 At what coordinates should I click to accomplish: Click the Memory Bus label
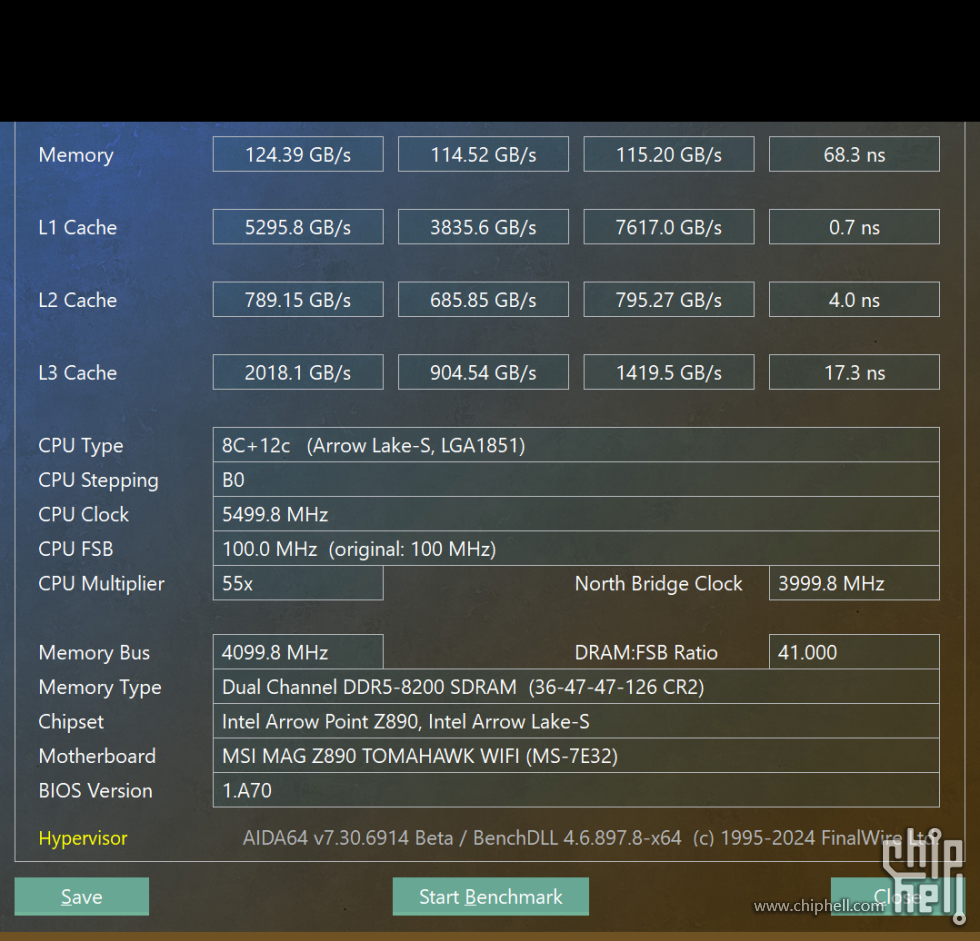[x=94, y=652]
